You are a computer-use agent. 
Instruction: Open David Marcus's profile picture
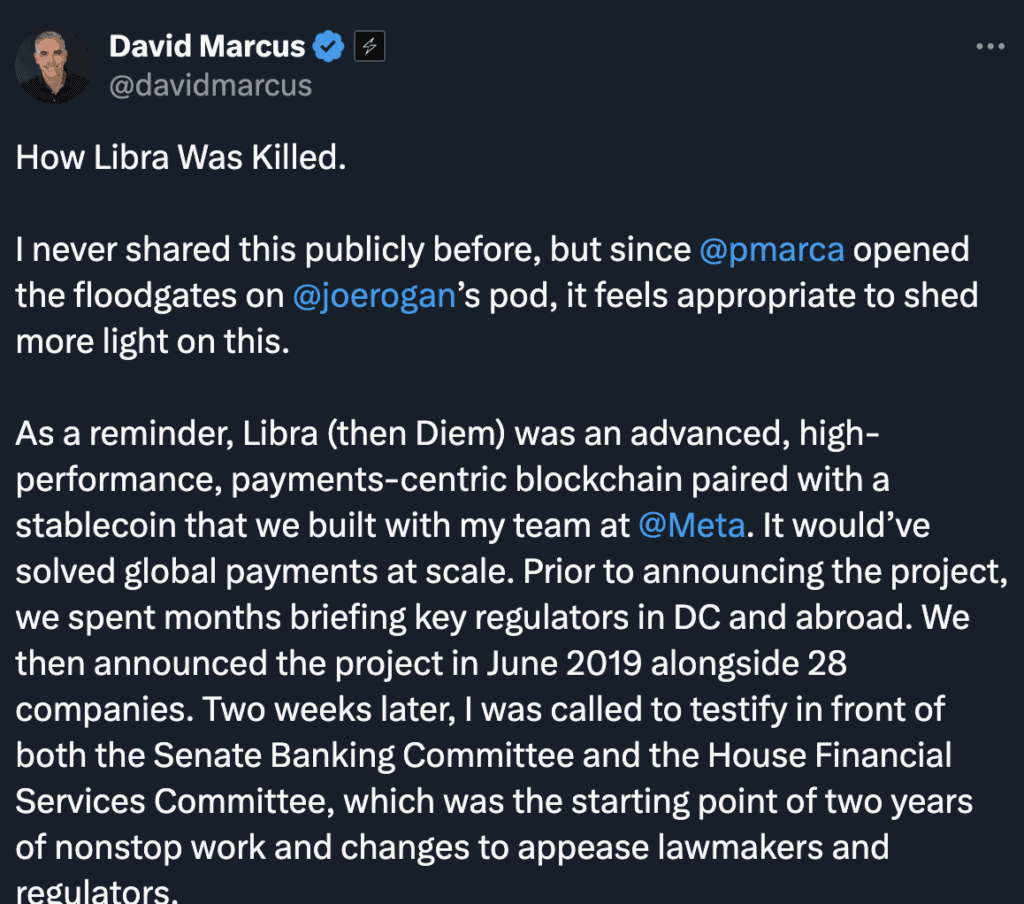pyautogui.click(x=53, y=65)
